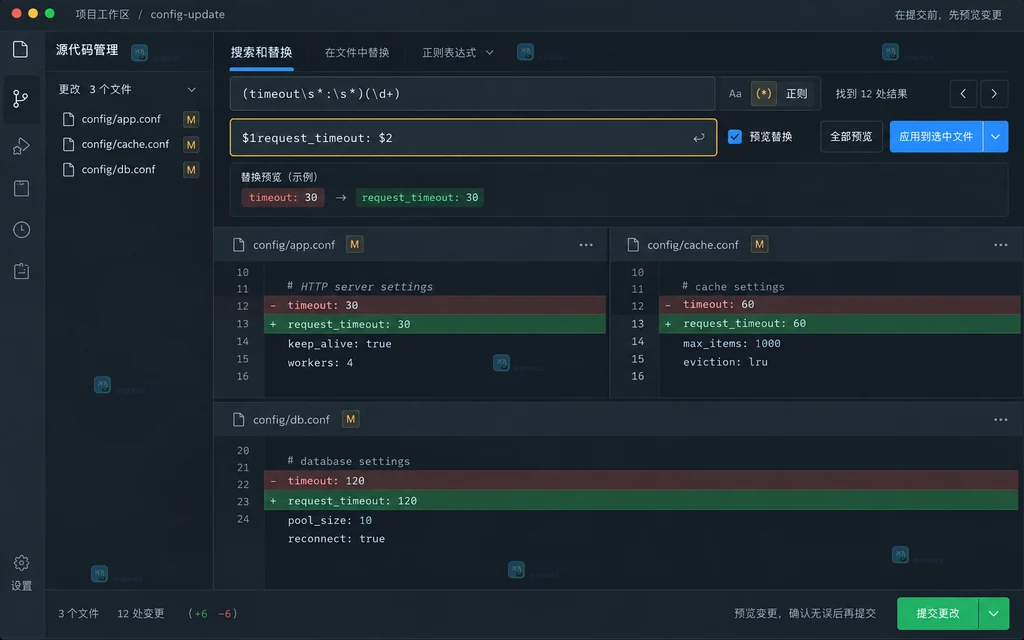Click the M badge on sidebar config/app.conf
The image size is (1024, 640).
pyautogui.click(x=191, y=120)
